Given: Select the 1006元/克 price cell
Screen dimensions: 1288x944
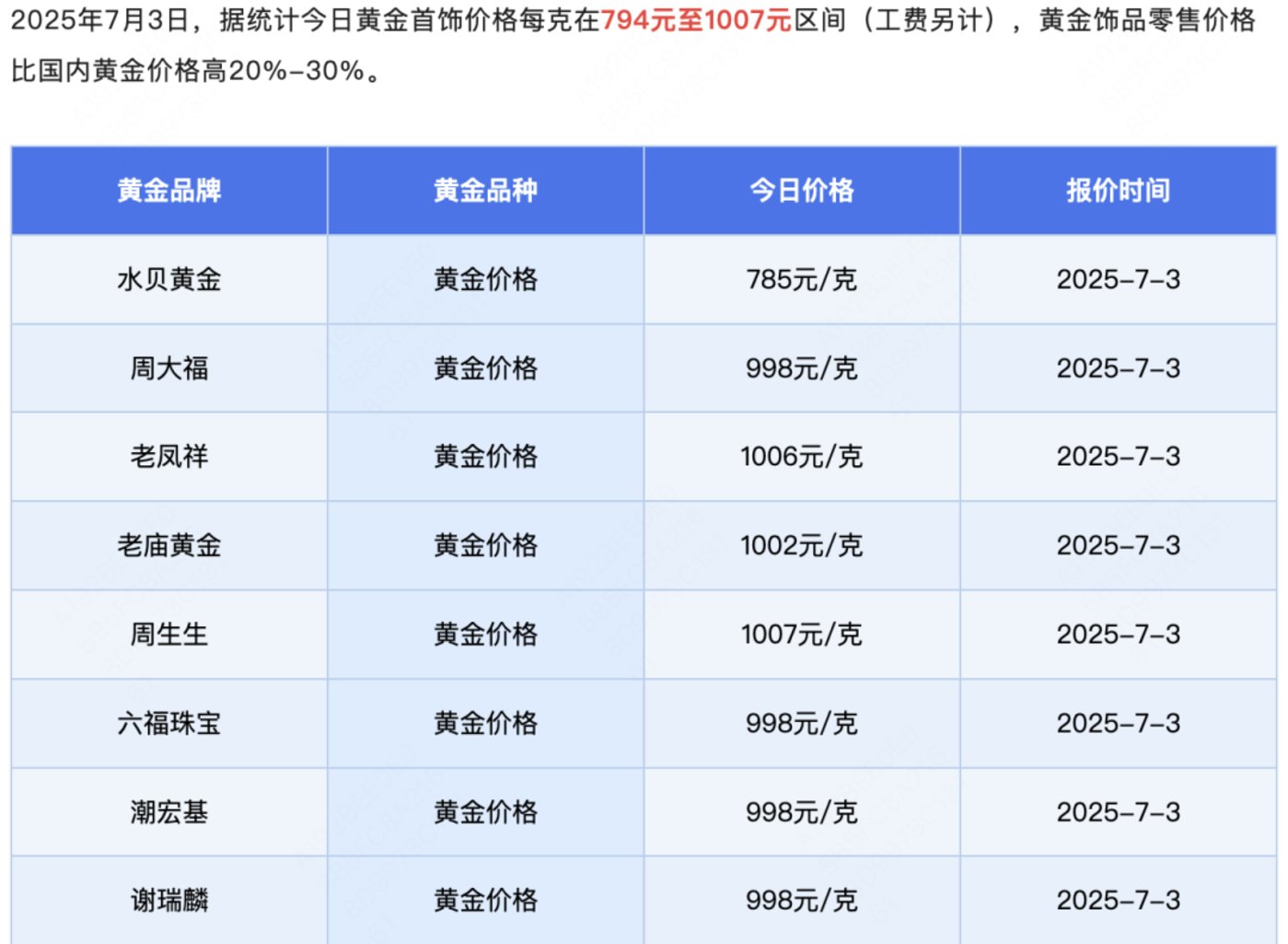Looking at the screenshot, I should coord(801,457).
